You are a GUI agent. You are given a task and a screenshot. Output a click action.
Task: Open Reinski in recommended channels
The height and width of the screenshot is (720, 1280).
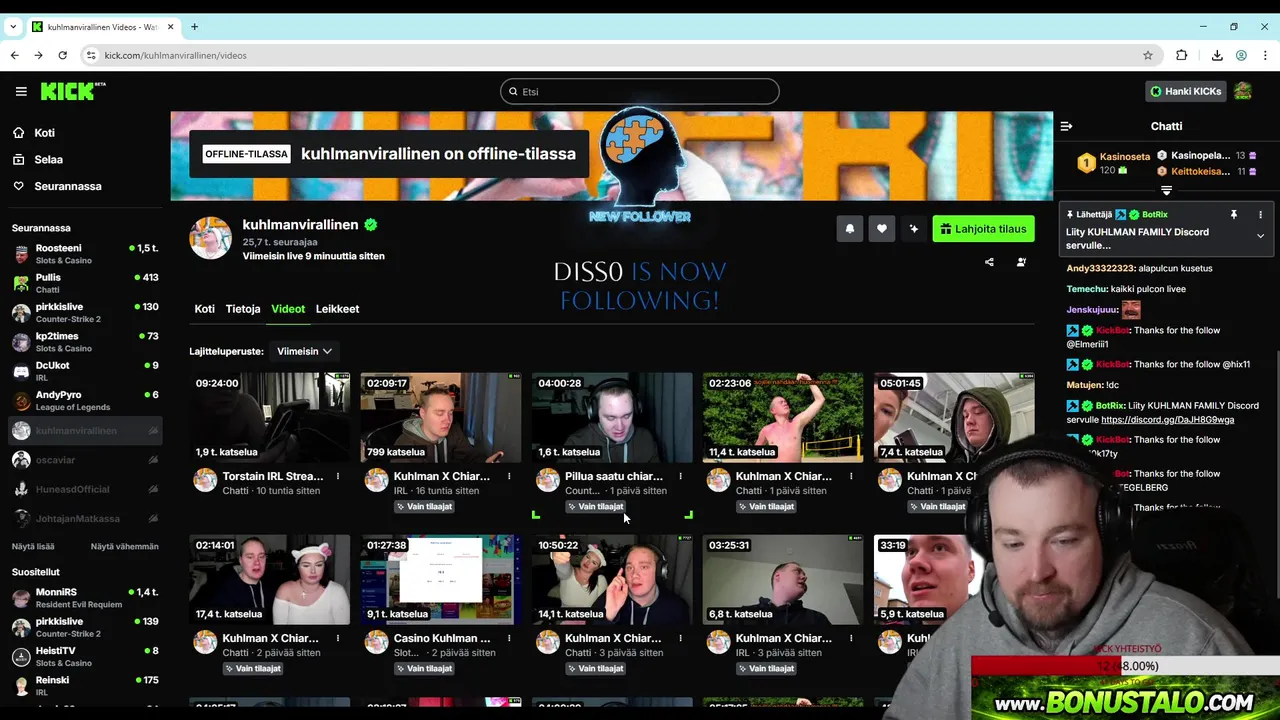85,686
